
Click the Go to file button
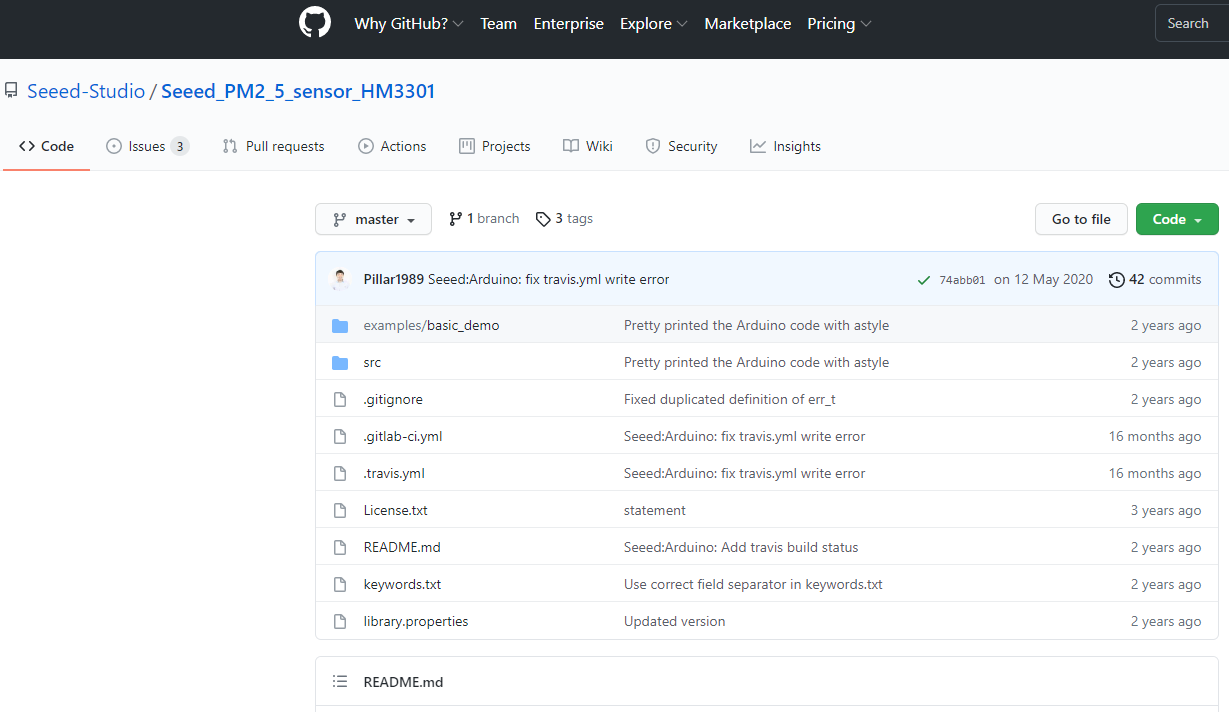point(1081,219)
